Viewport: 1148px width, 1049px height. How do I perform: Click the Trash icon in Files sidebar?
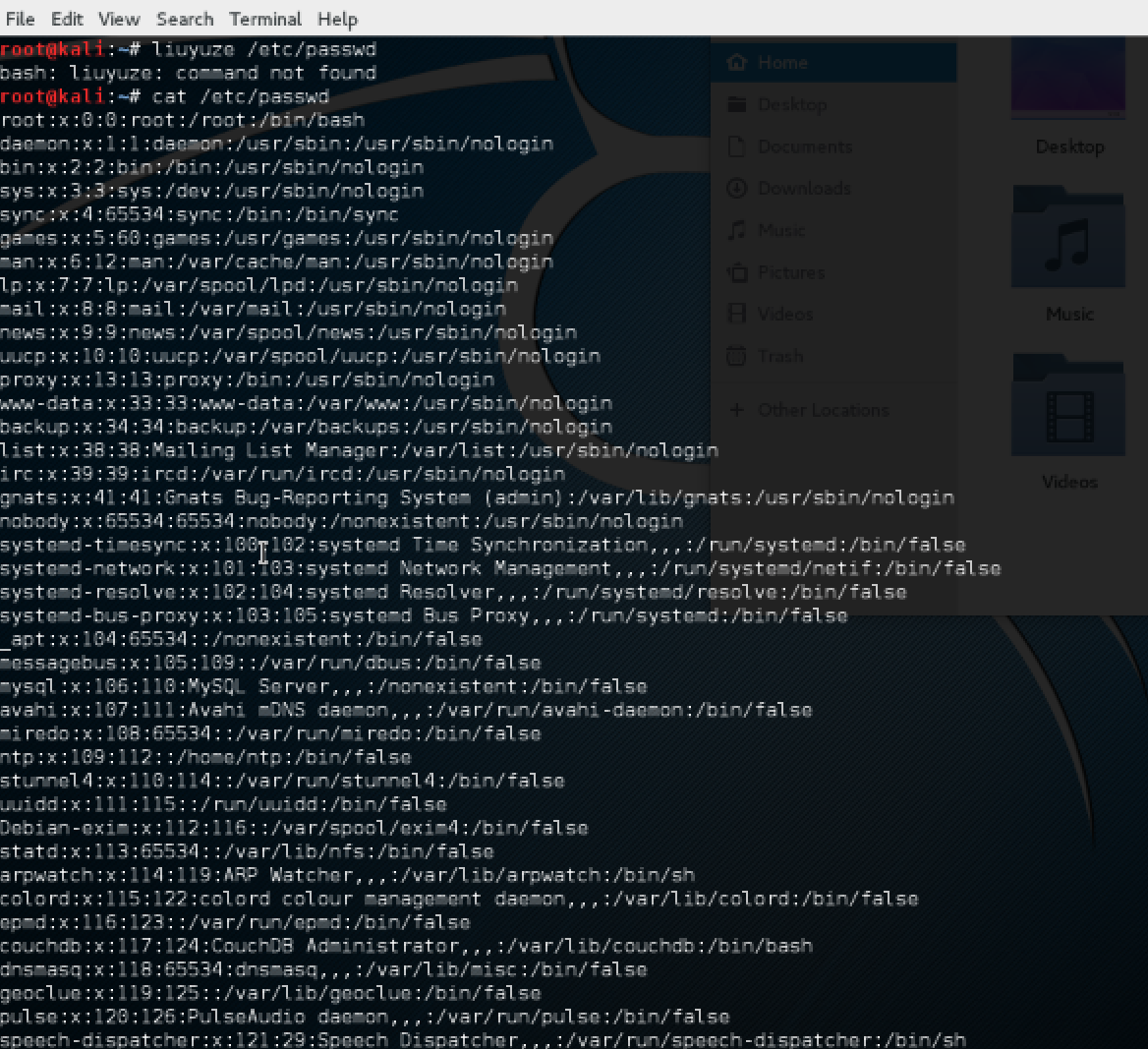736,356
